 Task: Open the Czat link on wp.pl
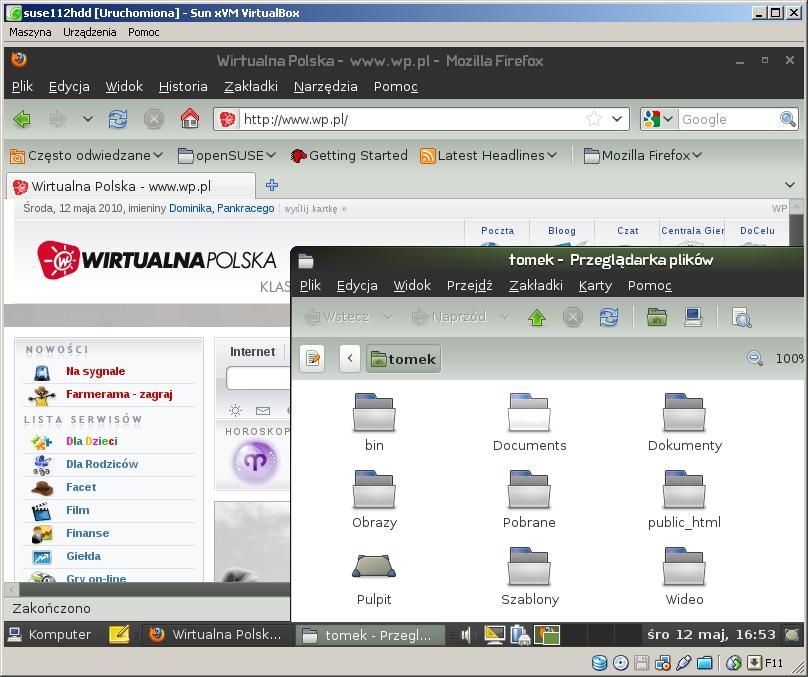(628, 231)
